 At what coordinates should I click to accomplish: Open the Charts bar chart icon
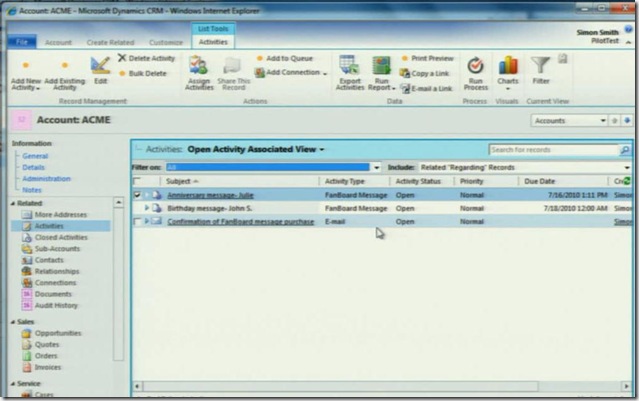pyautogui.click(x=508, y=65)
